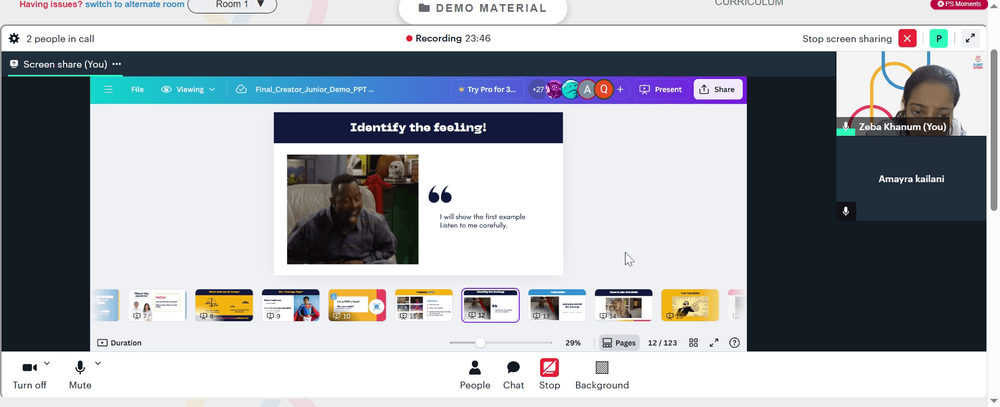Open the Canva File menu
The image size is (1000, 407).
click(x=137, y=89)
